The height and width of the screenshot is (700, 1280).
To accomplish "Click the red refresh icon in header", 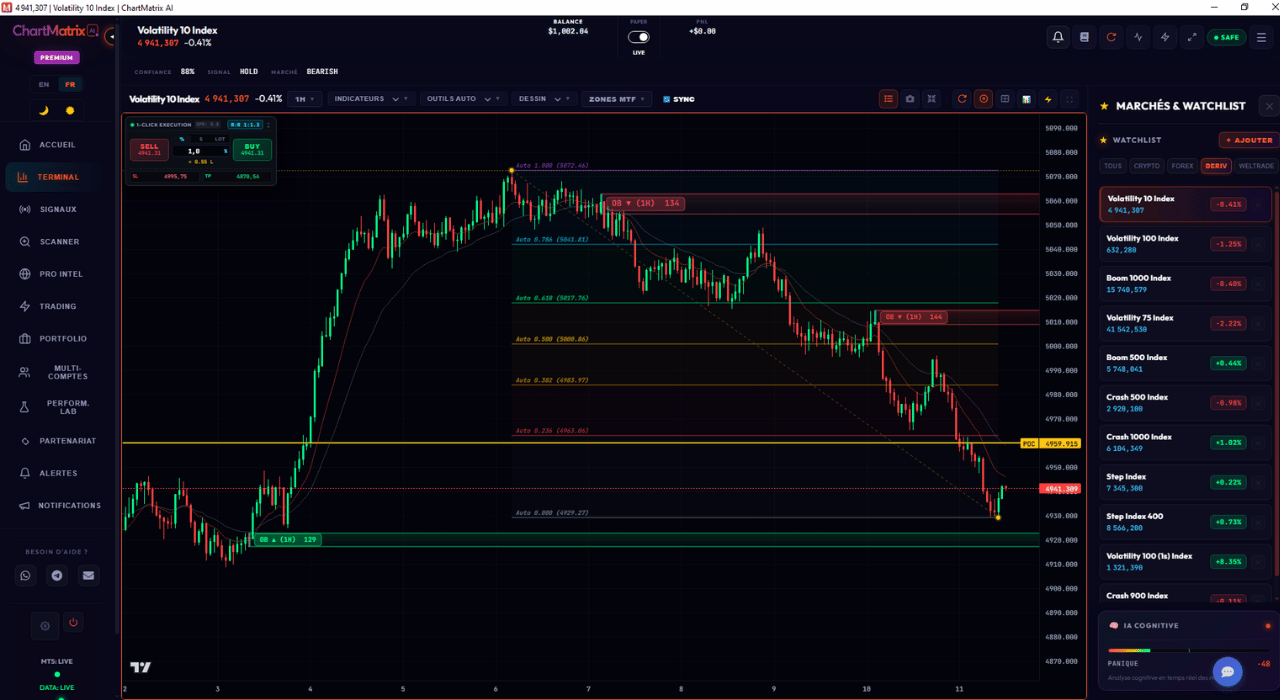I will point(1111,37).
